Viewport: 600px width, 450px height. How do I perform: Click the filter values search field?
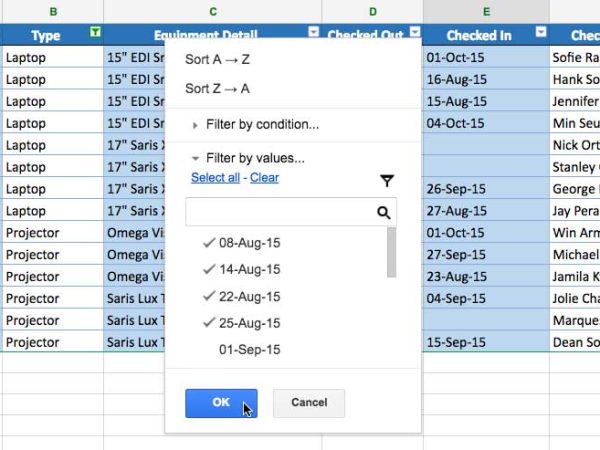point(280,213)
